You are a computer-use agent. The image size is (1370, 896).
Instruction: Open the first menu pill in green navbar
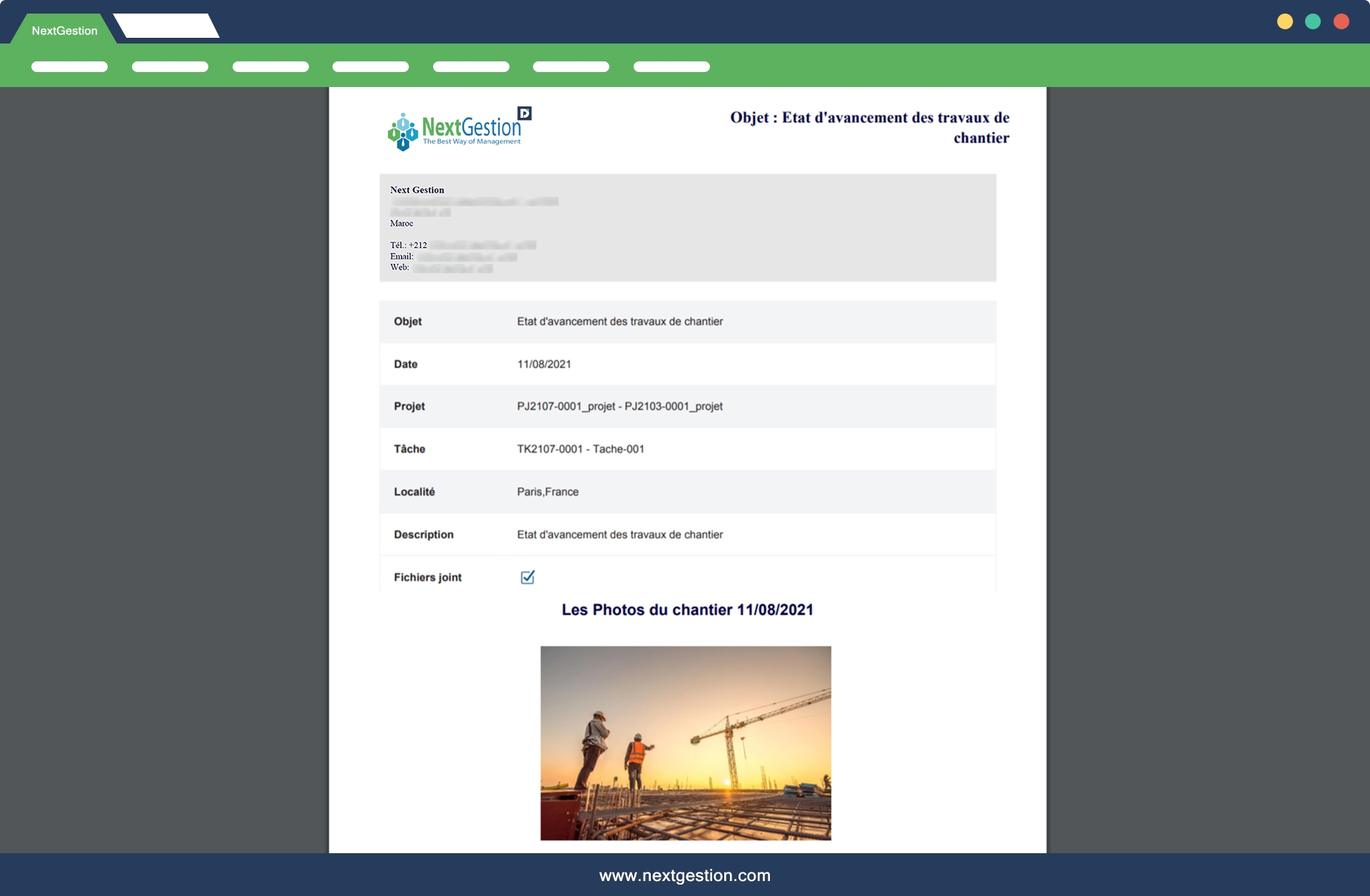pyautogui.click(x=69, y=67)
